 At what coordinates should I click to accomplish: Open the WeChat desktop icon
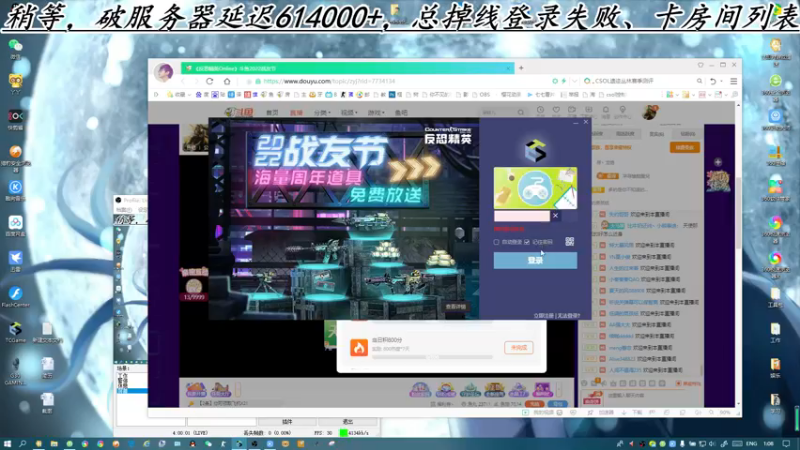coord(15,49)
